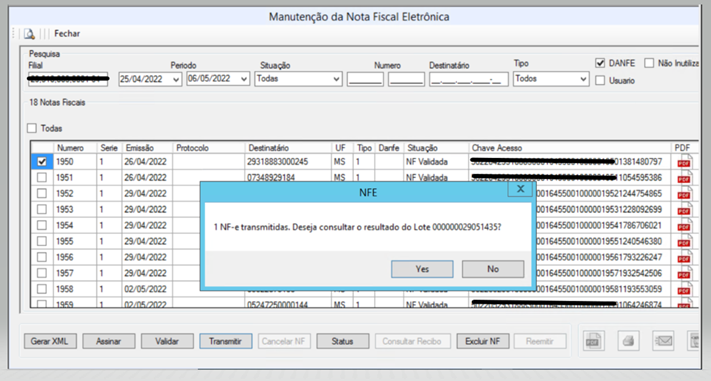The image size is (711, 381).
Task: Sort by the Protocolo column header
Action: coord(209,148)
